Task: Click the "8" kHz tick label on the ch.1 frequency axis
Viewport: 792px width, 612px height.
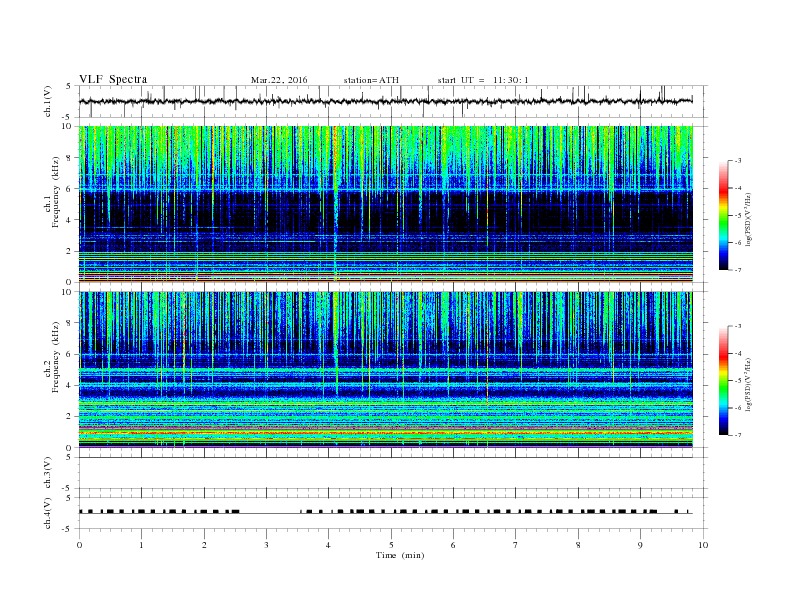Action: point(69,158)
